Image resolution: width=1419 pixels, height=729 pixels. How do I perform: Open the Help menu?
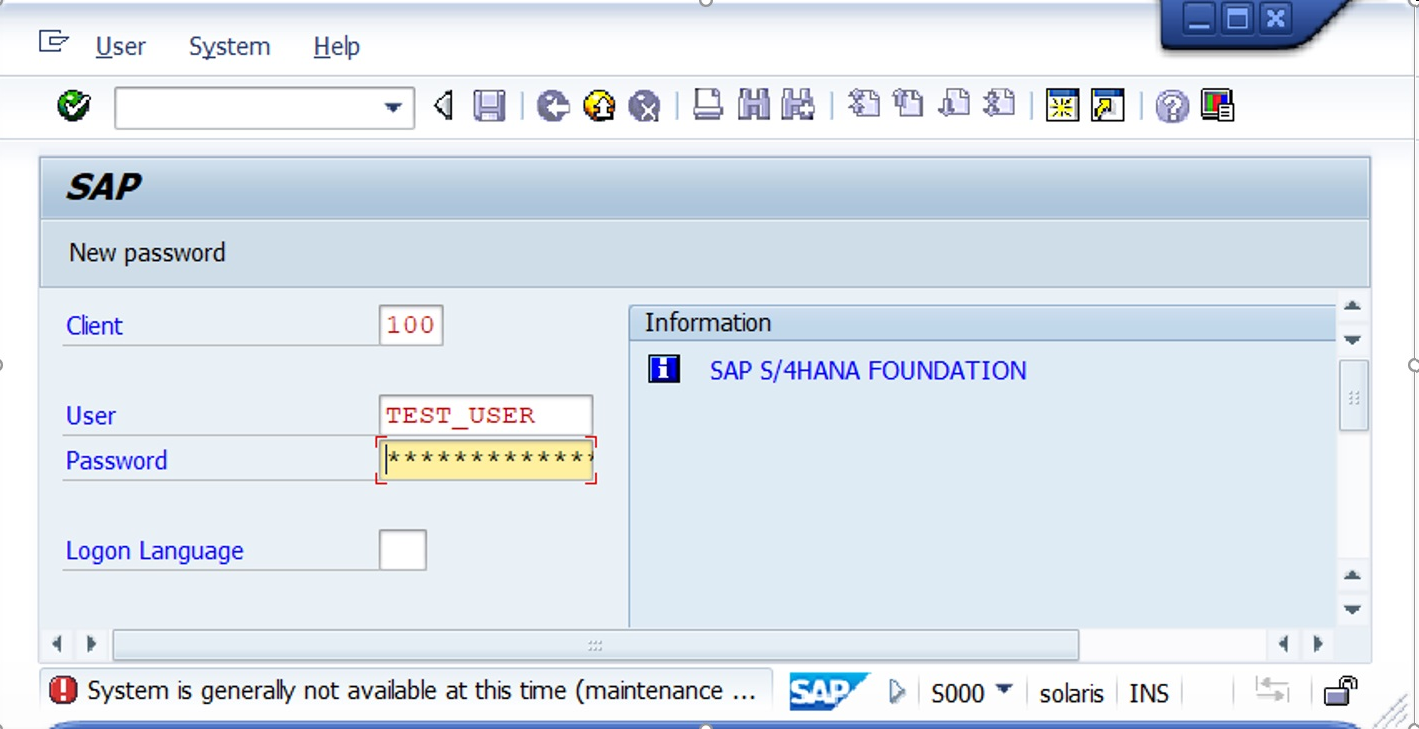coord(336,46)
